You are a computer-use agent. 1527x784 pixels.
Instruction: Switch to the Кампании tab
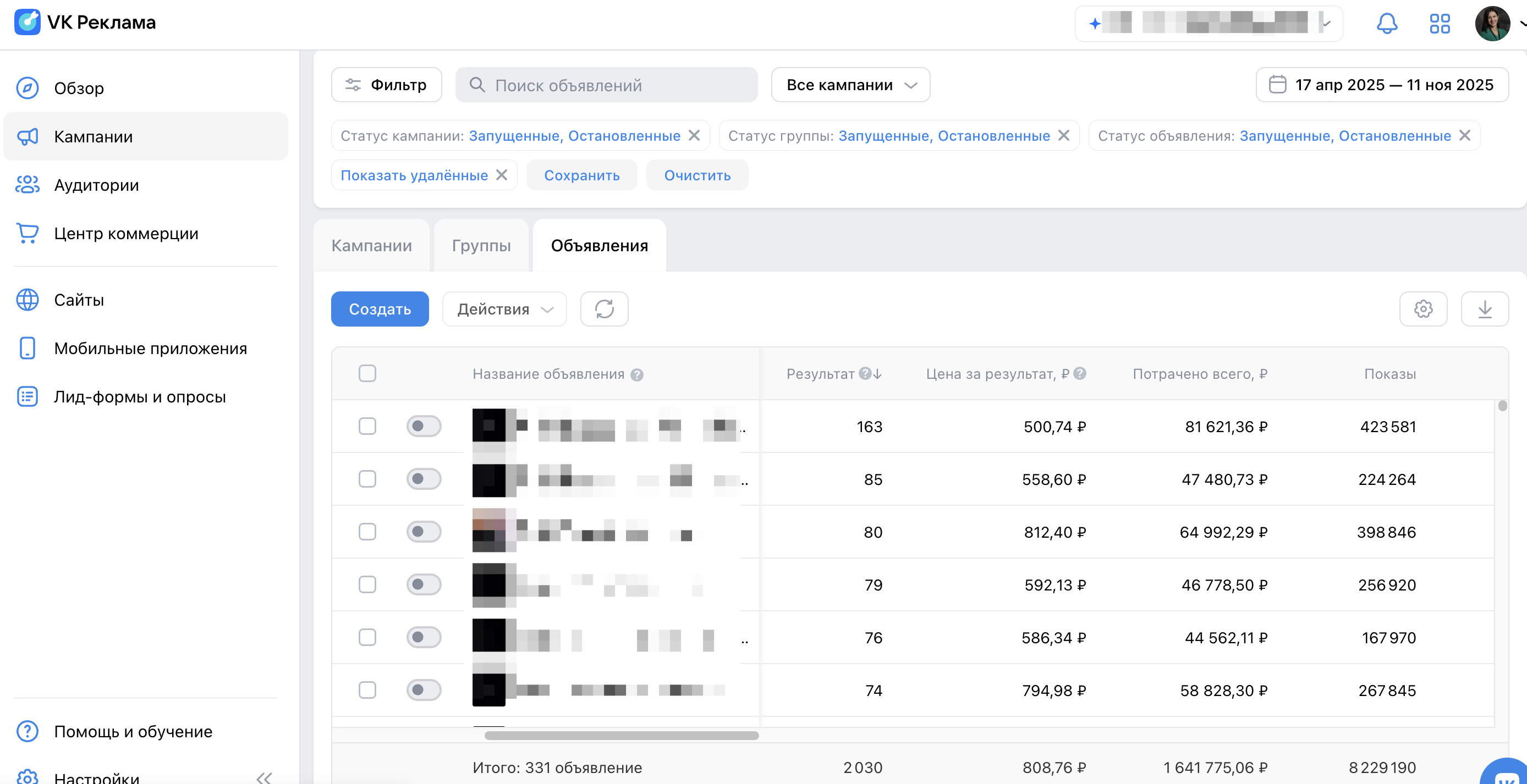click(x=372, y=245)
